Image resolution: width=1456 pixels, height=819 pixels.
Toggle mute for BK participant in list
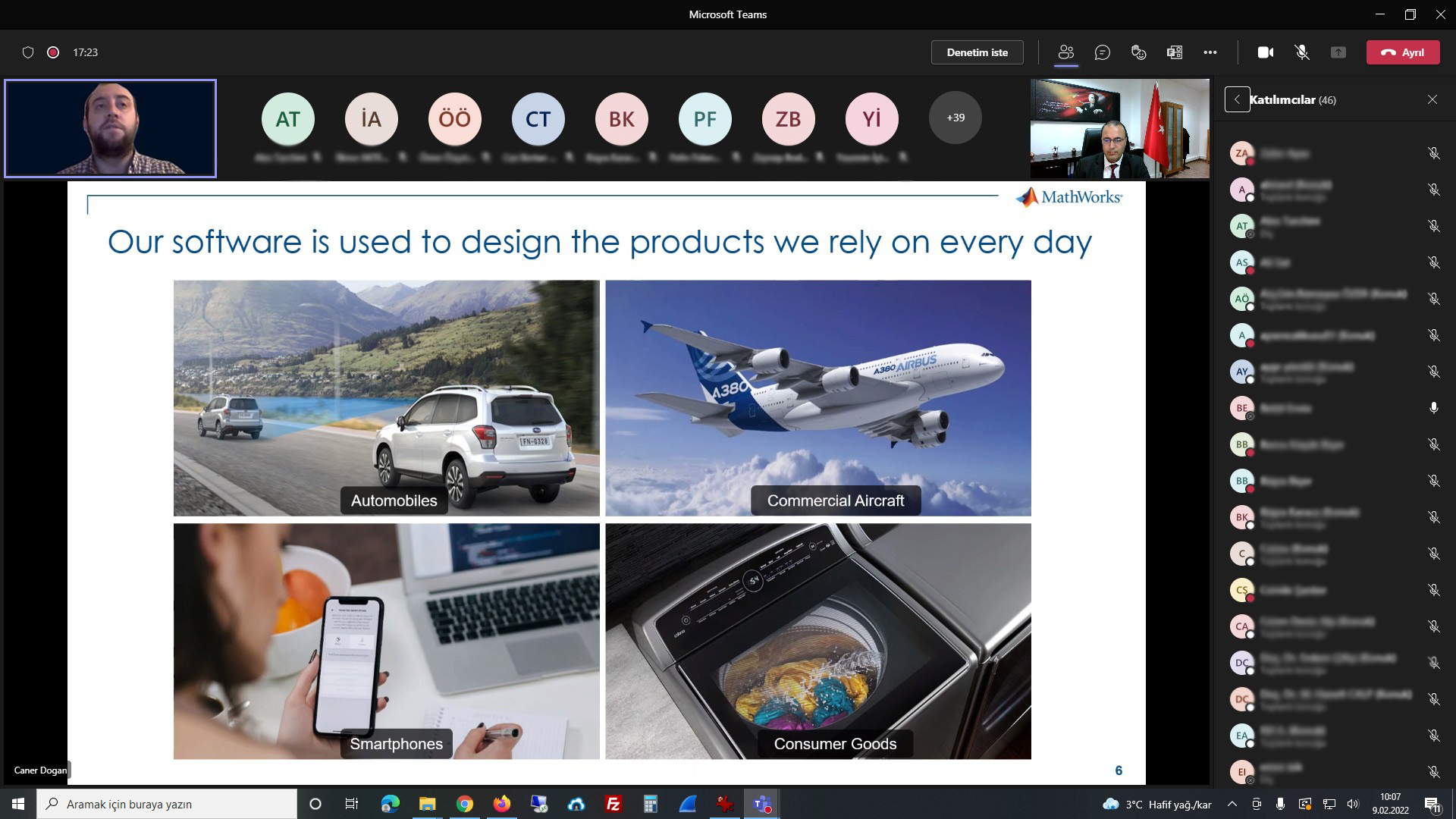point(1433,517)
